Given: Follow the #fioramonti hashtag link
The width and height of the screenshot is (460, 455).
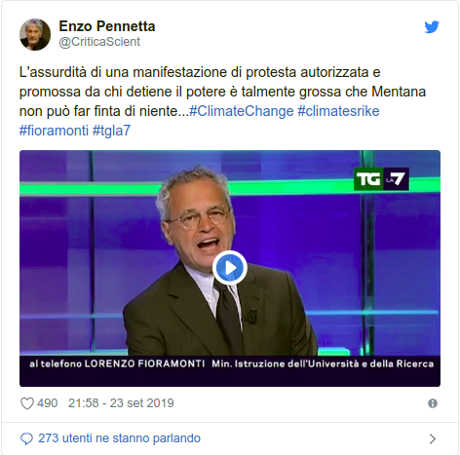Looking at the screenshot, I should coord(54,130).
